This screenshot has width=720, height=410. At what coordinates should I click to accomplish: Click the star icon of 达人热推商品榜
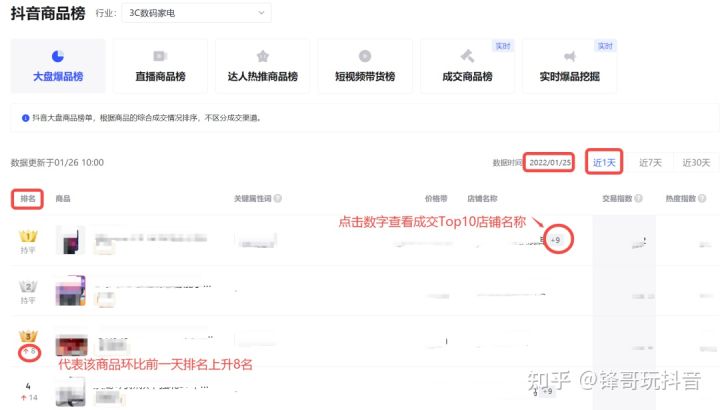tap(263, 56)
